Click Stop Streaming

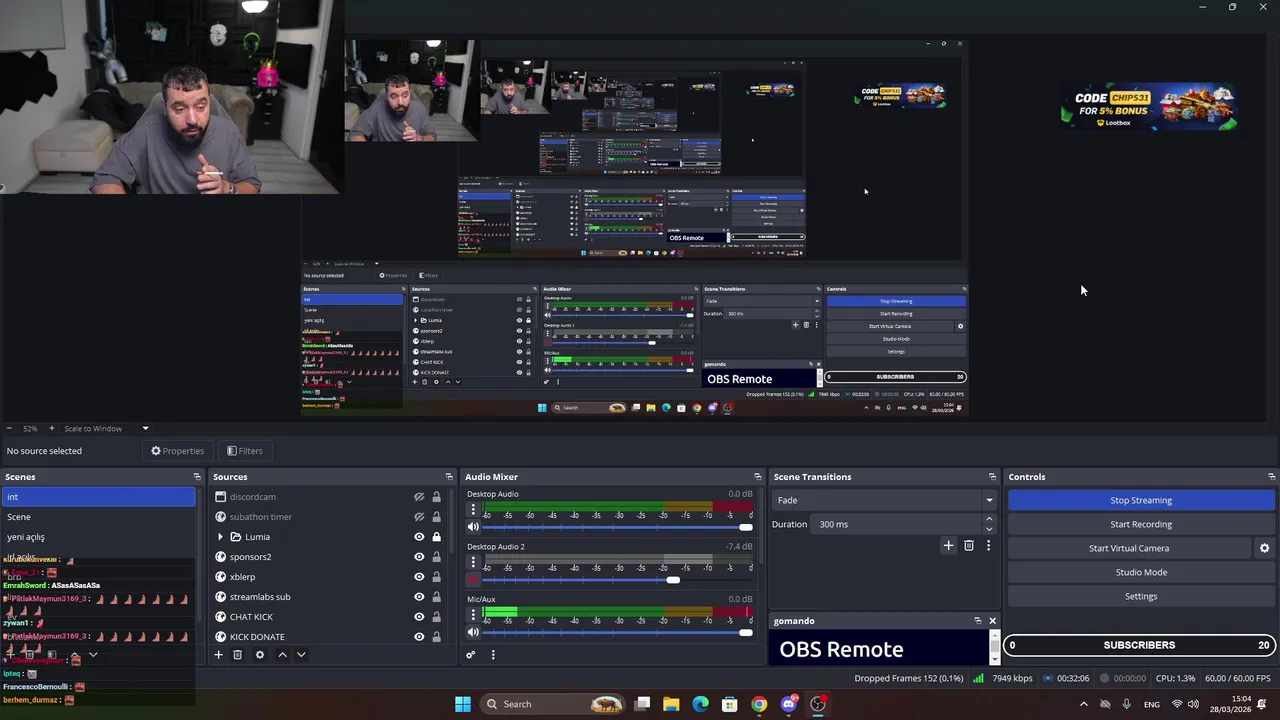click(x=1141, y=500)
